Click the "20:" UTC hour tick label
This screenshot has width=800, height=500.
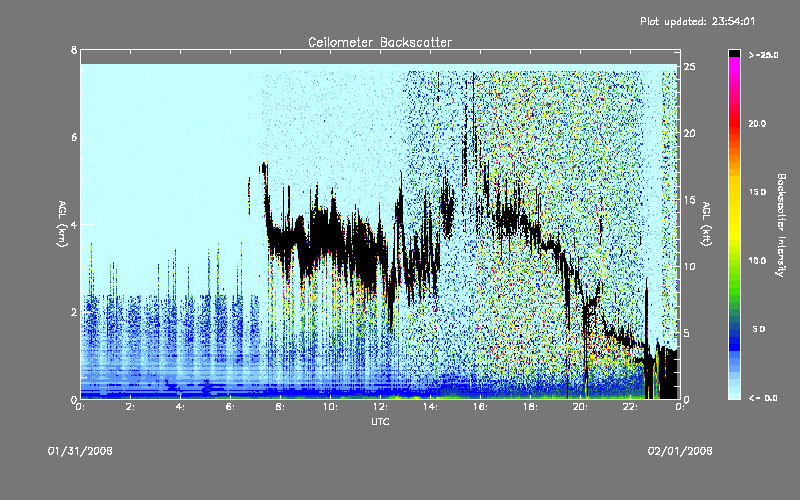[x=581, y=407]
